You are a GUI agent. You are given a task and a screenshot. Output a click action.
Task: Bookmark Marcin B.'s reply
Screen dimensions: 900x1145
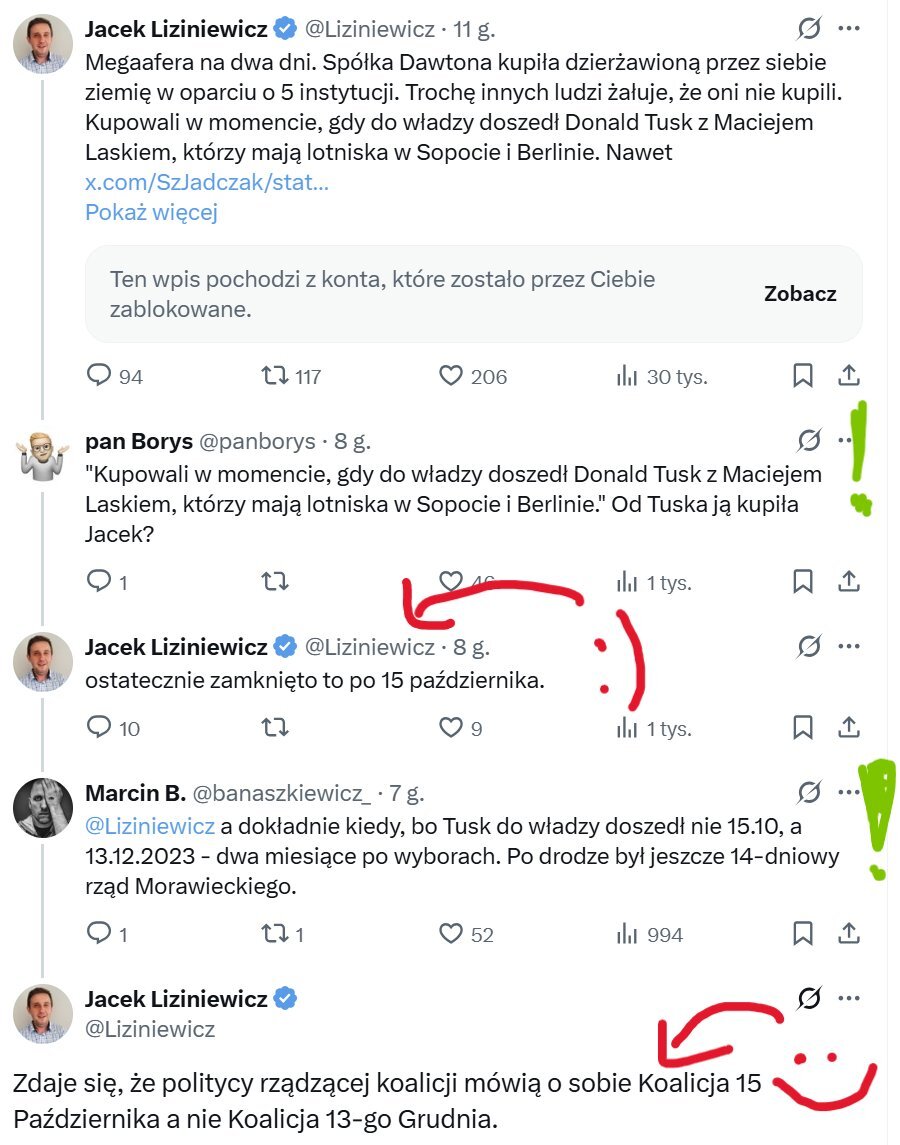coord(802,934)
